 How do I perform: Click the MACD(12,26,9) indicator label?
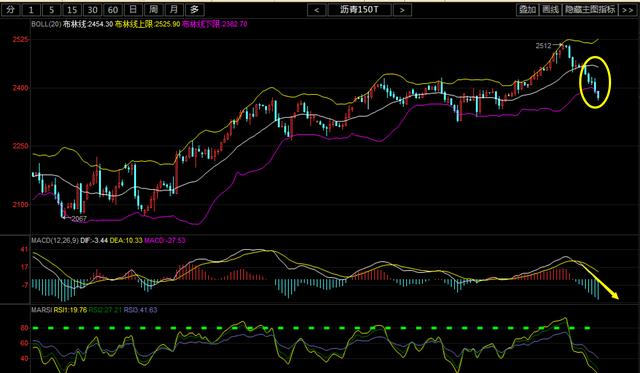pos(55,240)
